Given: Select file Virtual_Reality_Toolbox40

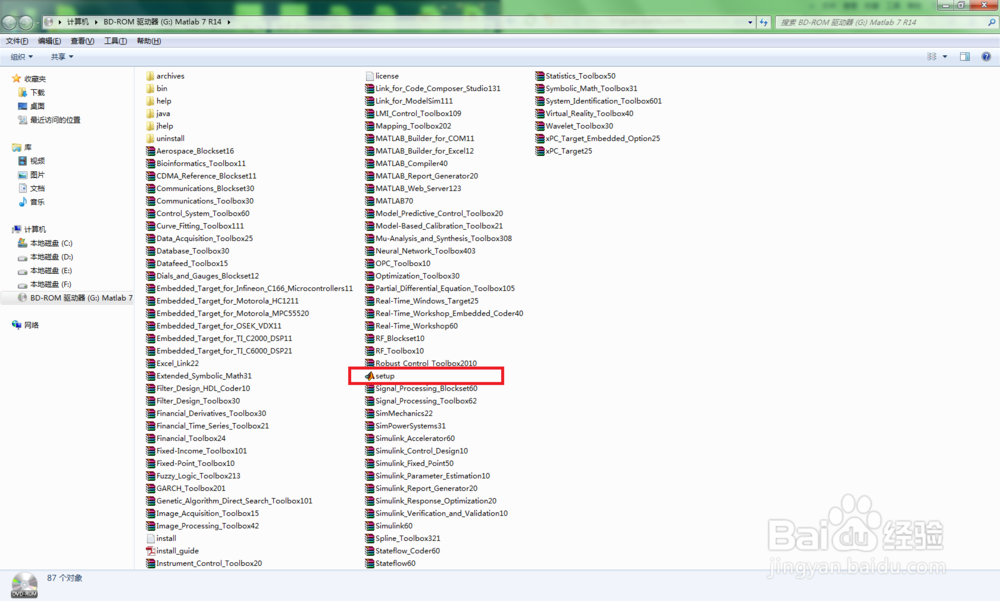Looking at the screenshot, I should [x=589, y=114].
